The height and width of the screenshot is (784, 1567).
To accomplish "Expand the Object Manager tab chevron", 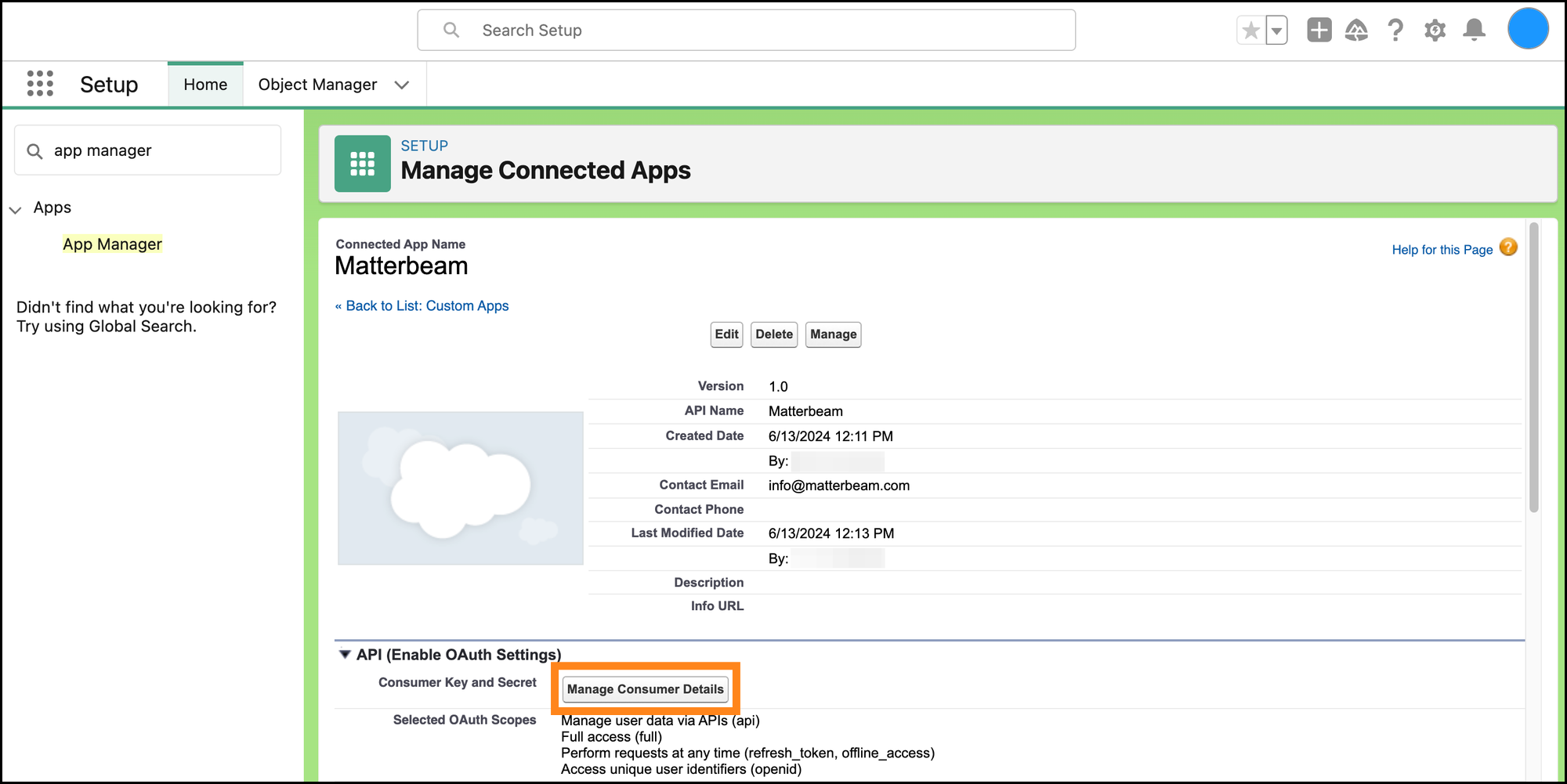I will (x=402, y=85).
